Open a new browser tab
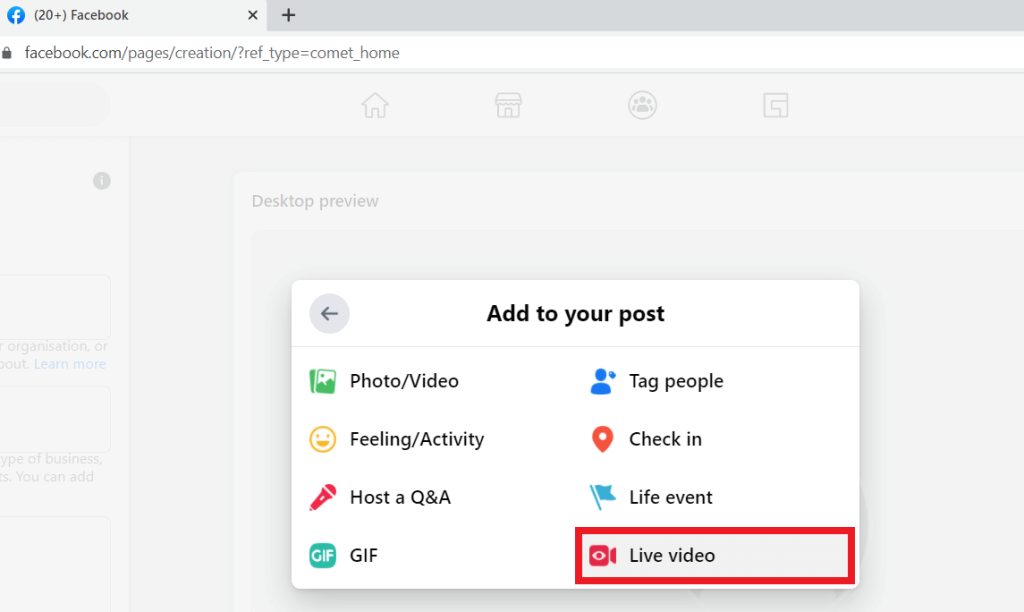The height and width of the screenshot is (612, 1024). point(288,15)
